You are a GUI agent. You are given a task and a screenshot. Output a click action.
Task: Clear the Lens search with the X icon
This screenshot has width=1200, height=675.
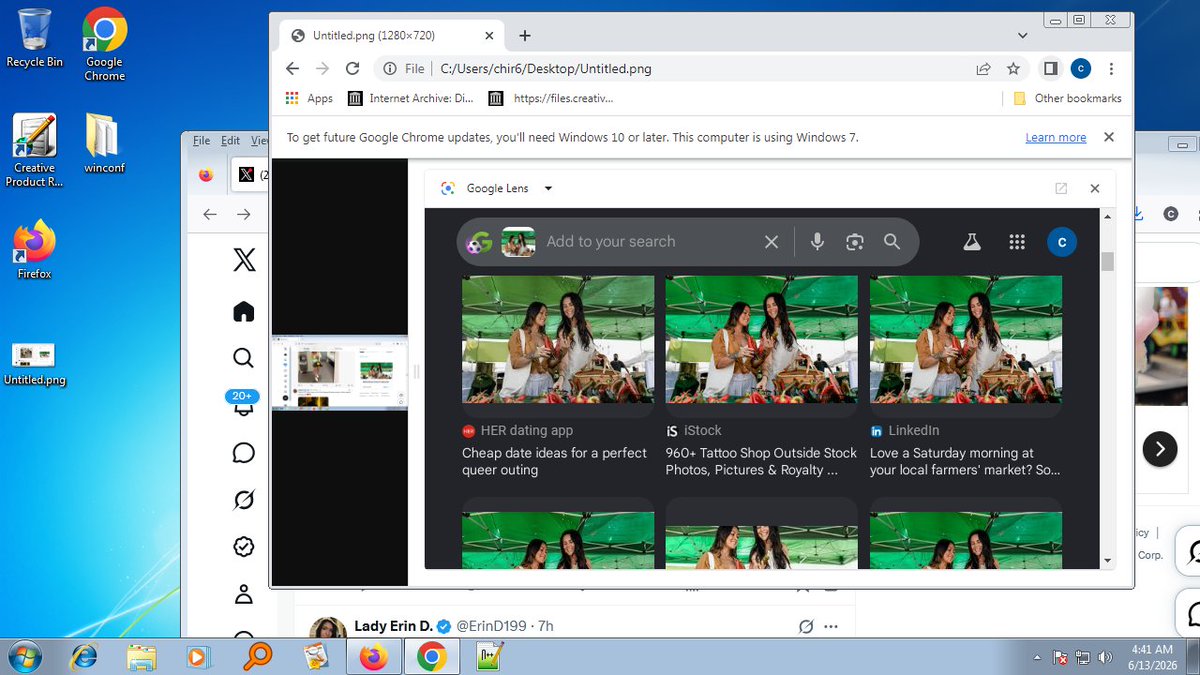click(771, 241)
